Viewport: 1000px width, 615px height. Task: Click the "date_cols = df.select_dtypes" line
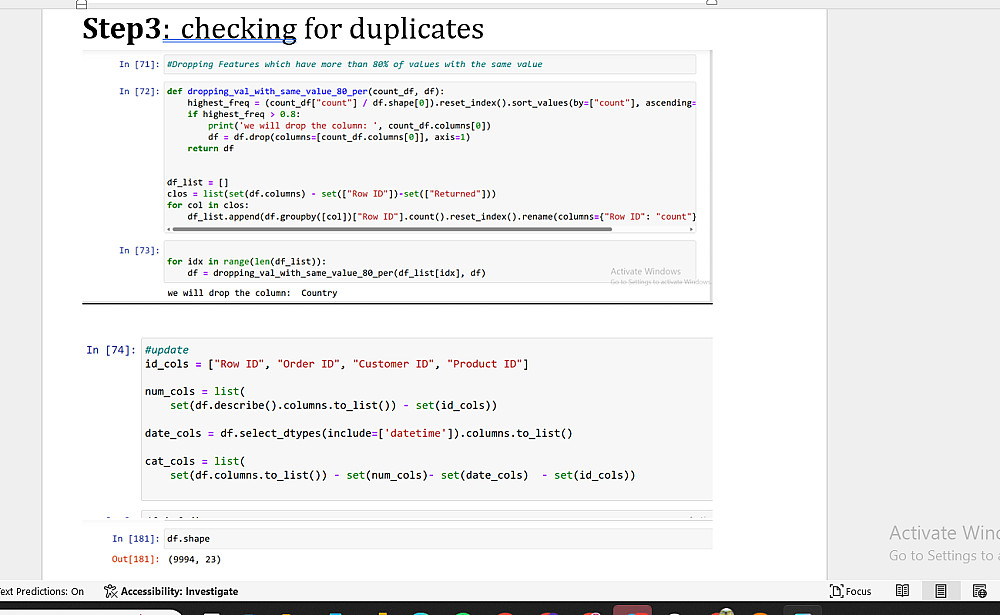pos(358,433)
